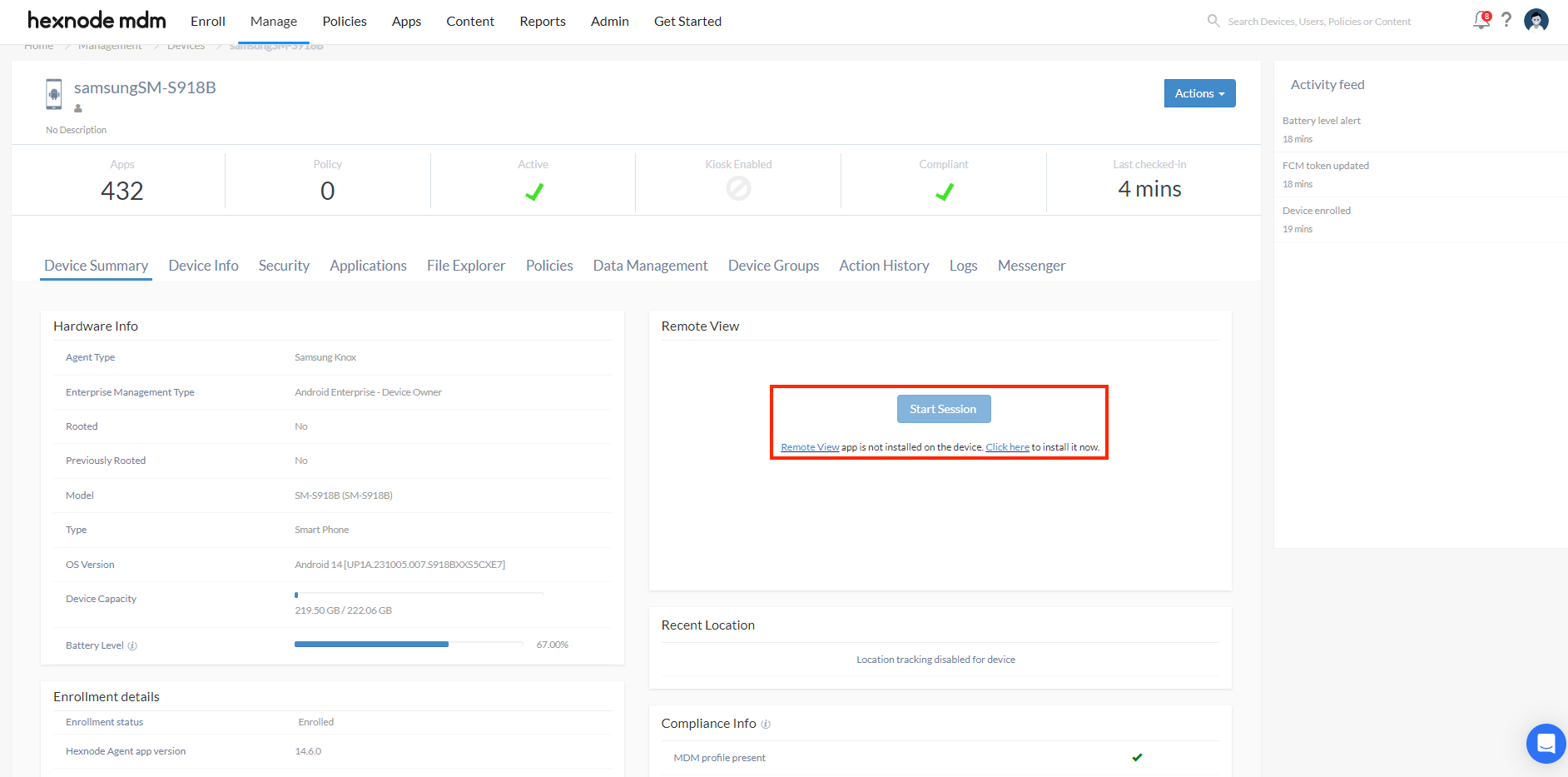This screenshot has width=1568, height=777.
Task: Click the Compliance Info information icon
Action: coord(766,725)
